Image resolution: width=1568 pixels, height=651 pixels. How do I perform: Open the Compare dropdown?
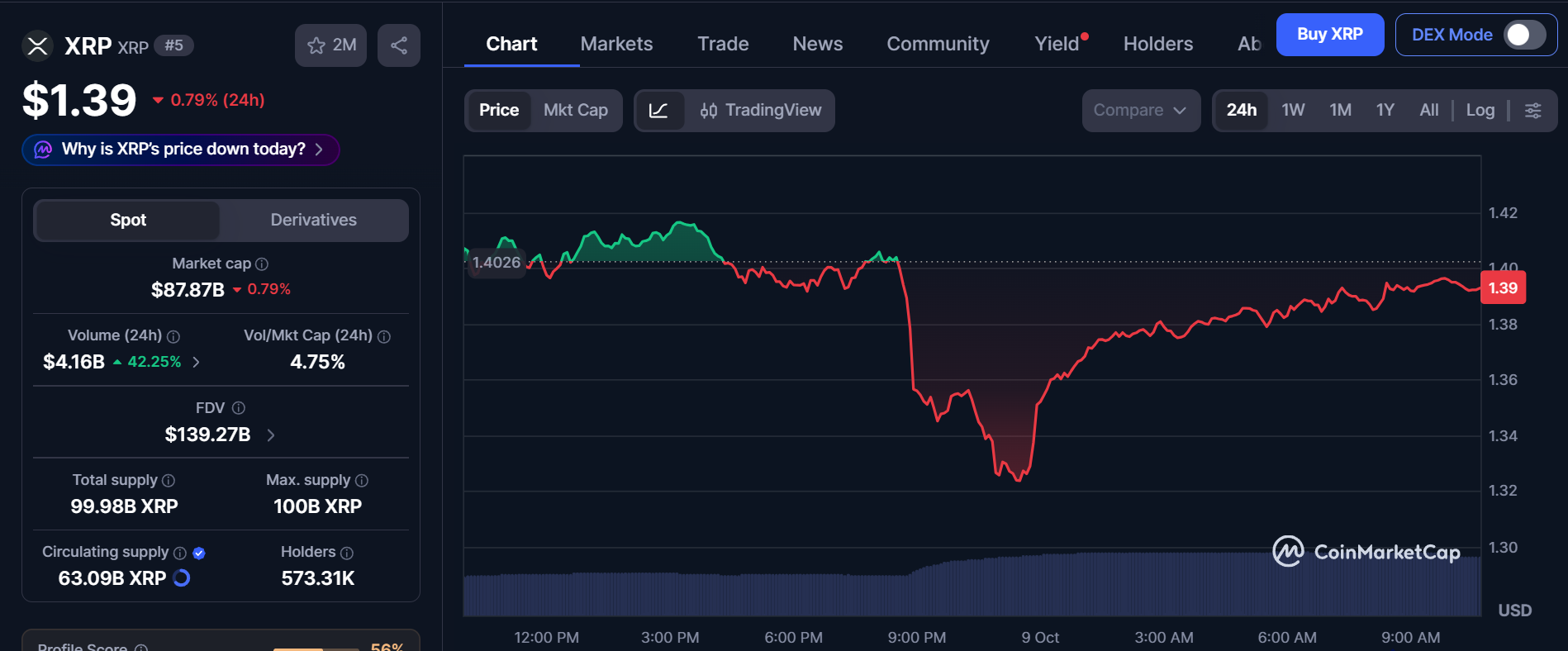1141,111
